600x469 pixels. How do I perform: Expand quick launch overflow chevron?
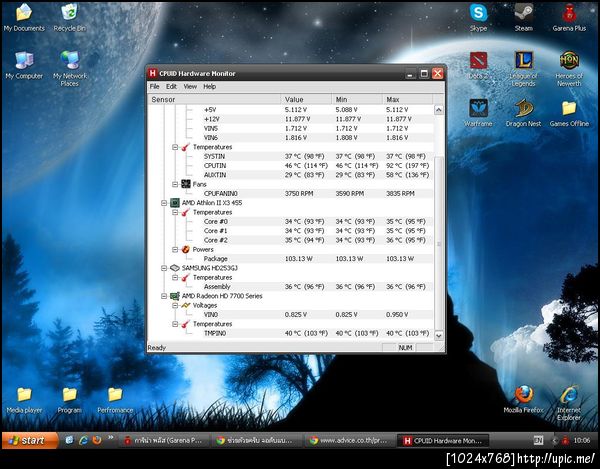click(x=111, y=438)
